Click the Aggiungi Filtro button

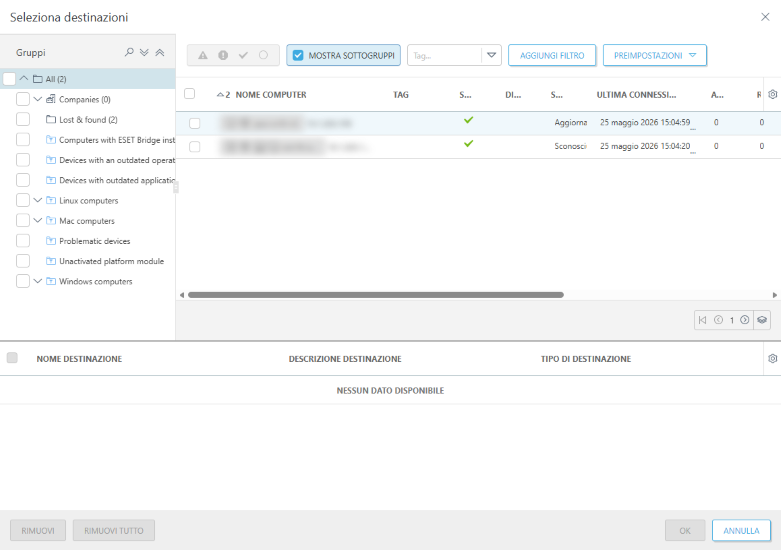[552, 55]
